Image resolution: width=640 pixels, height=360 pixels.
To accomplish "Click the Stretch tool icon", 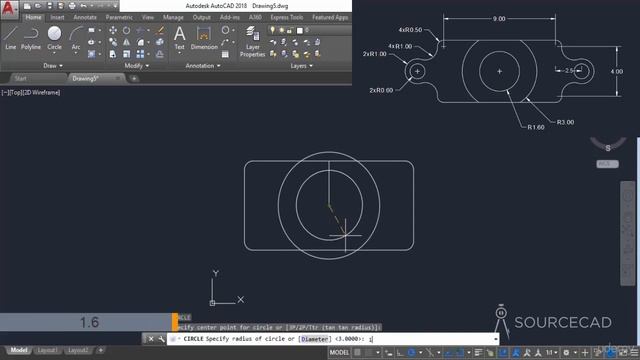I will [113, 54].
